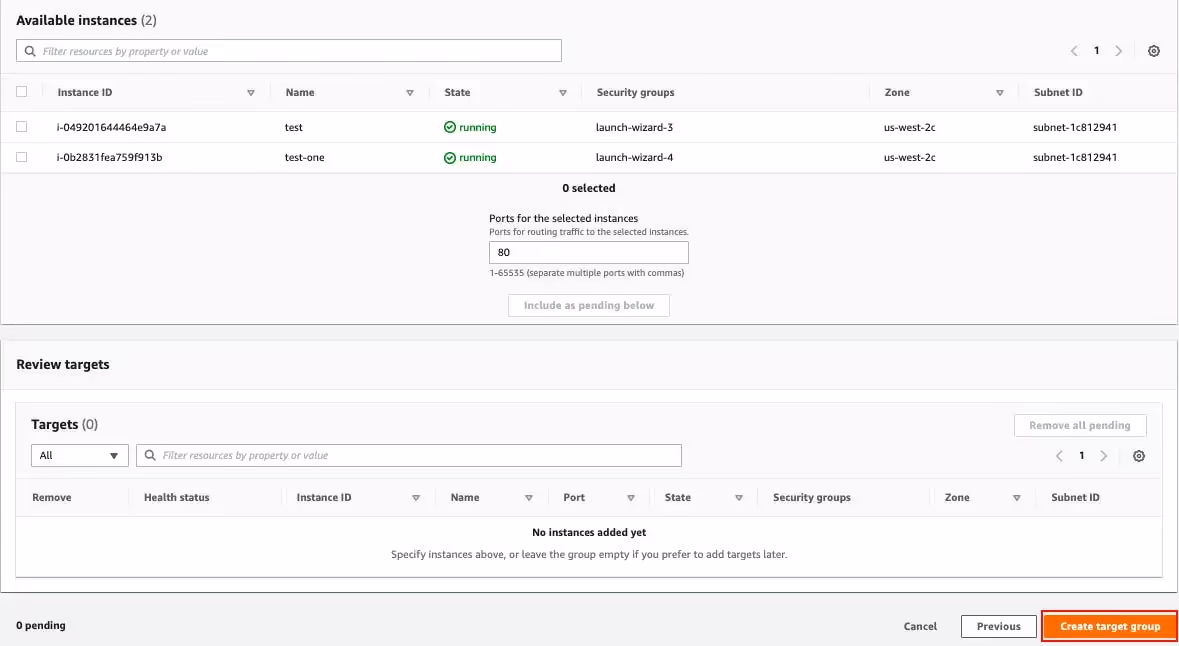Open the preferences gear in the Targets panel
This screenshot has height=646, width=1179.
pos(1138,455)
